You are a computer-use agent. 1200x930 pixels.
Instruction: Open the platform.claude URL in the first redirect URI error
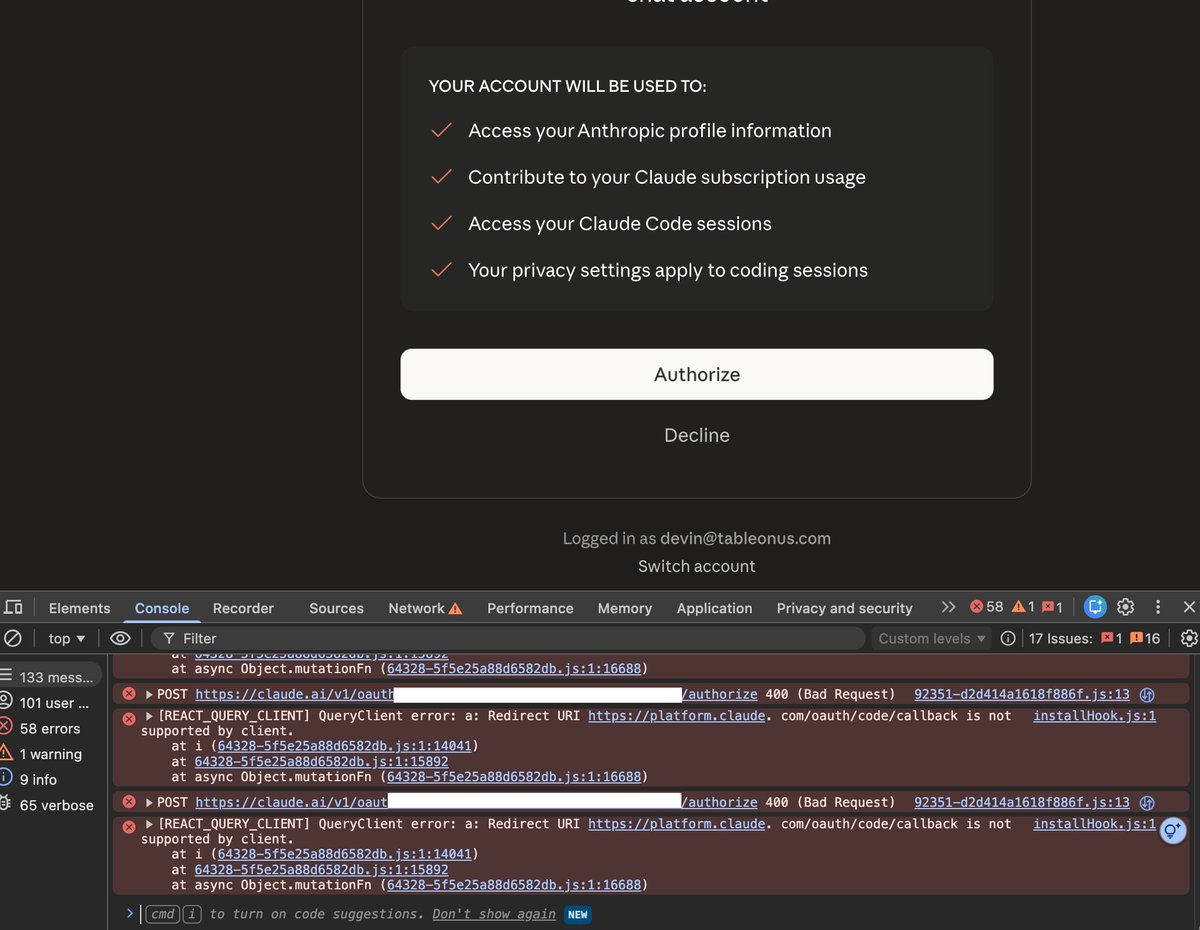coord(677,715)
